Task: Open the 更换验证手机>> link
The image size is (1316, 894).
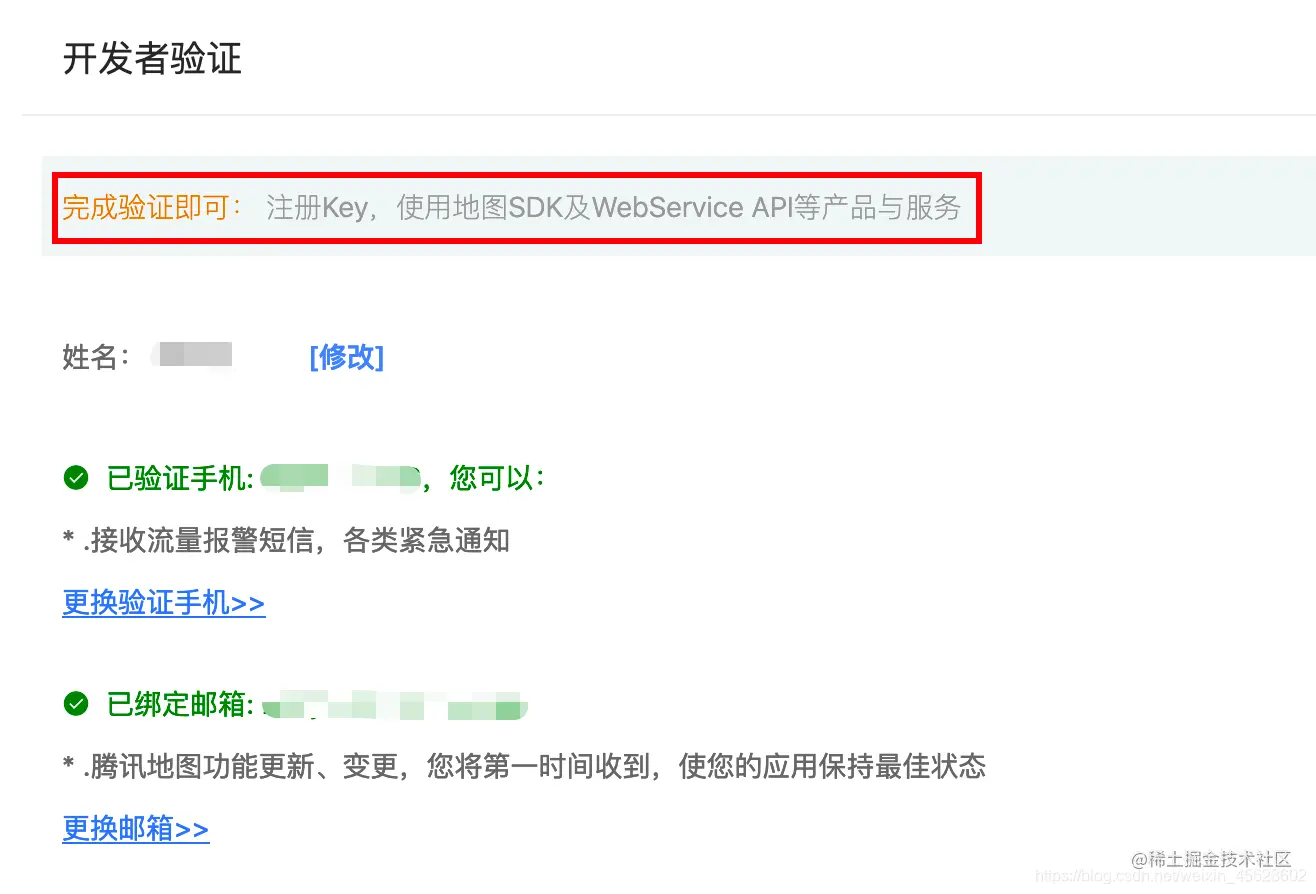Action: coord(164,603)
